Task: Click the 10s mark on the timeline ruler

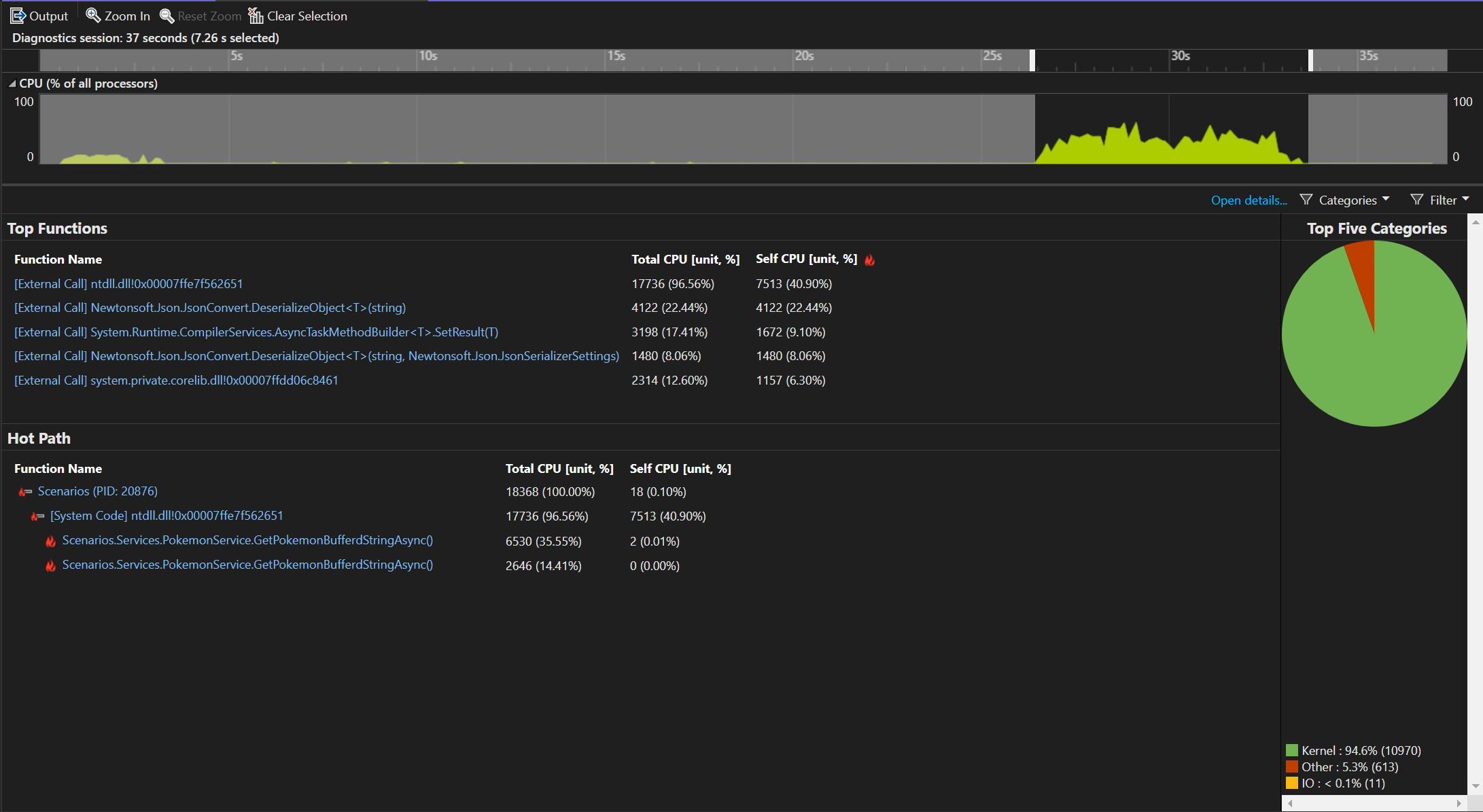Action: pyautogui.click(x=428, y=56)
